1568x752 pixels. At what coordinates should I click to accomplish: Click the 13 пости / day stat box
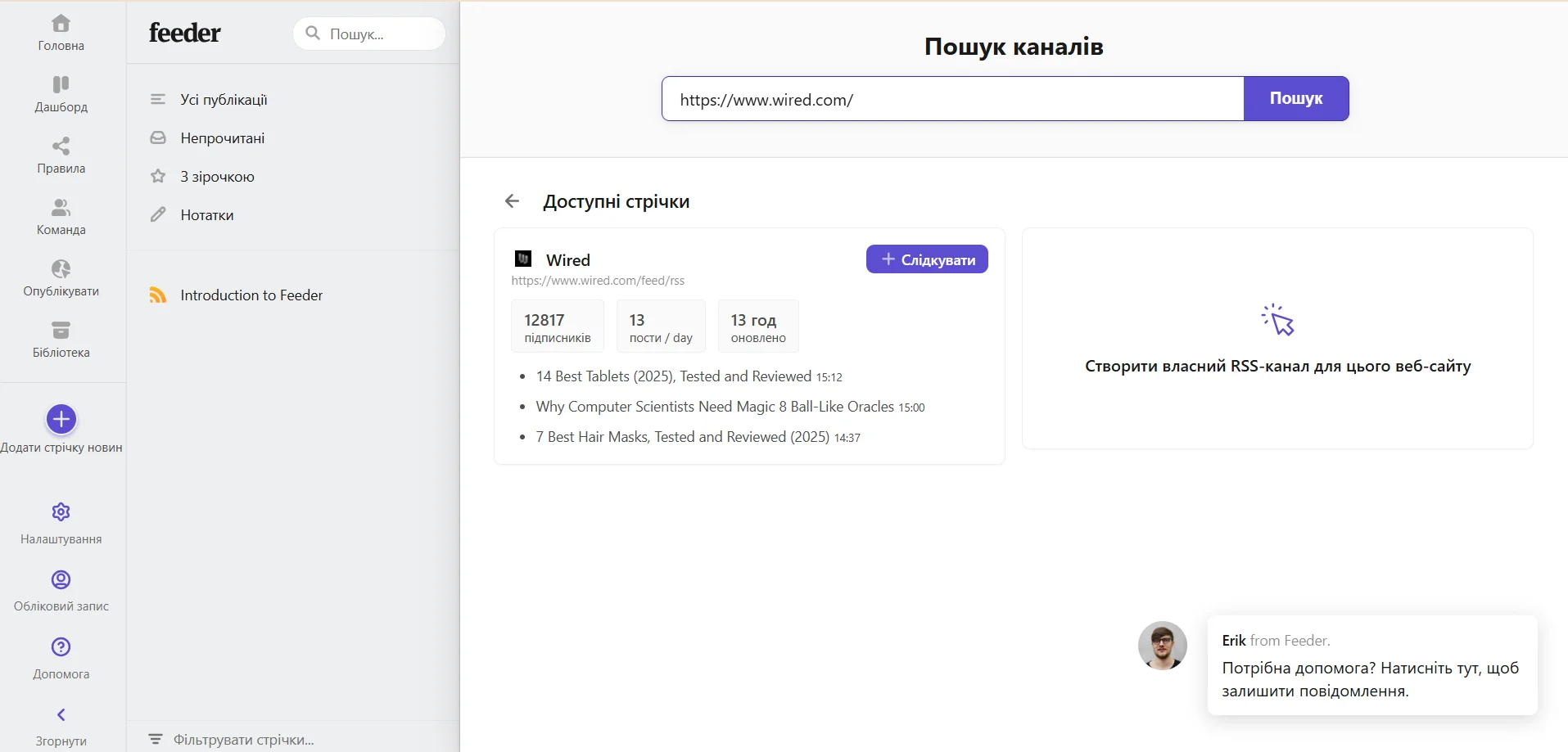coord(661,326)
